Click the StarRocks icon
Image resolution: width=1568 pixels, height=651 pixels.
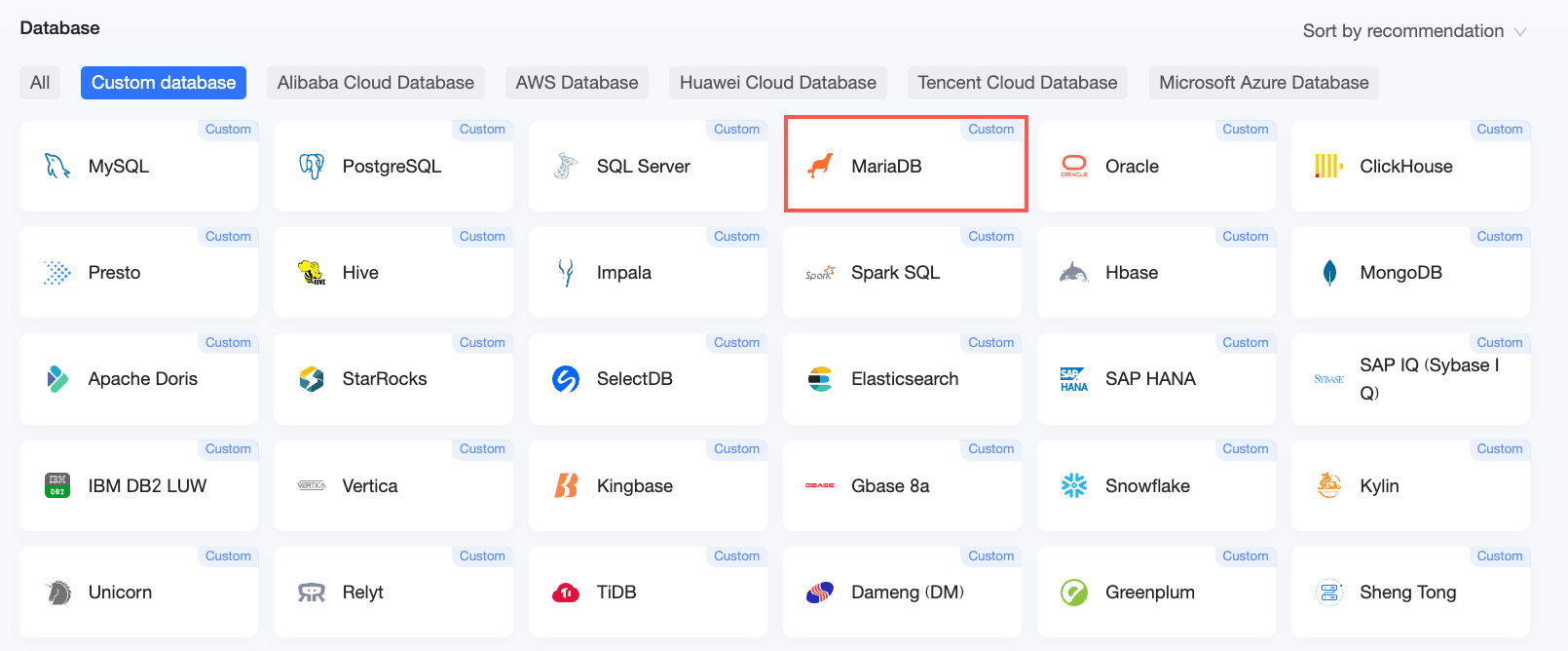pyautogui.click(x=312, y=379)
